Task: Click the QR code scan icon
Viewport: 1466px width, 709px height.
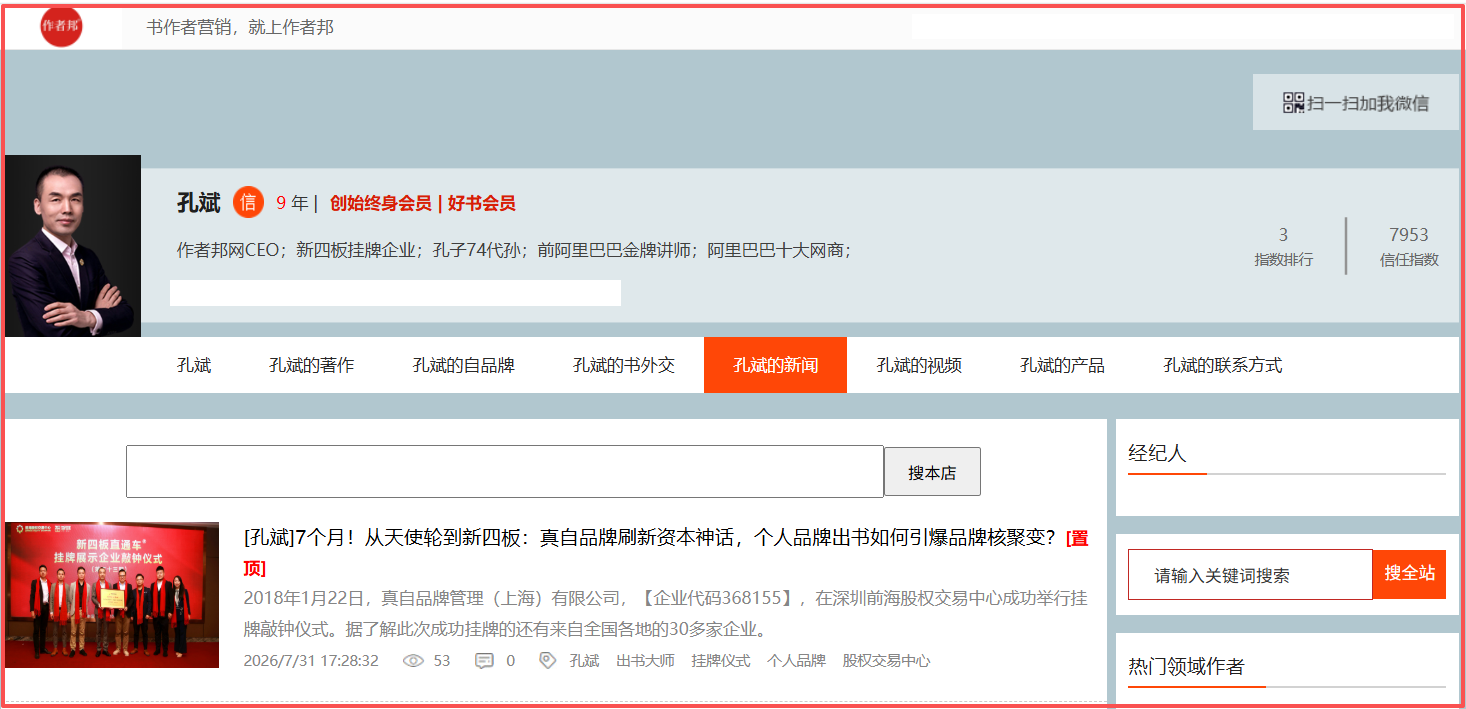Action: 1293,102
